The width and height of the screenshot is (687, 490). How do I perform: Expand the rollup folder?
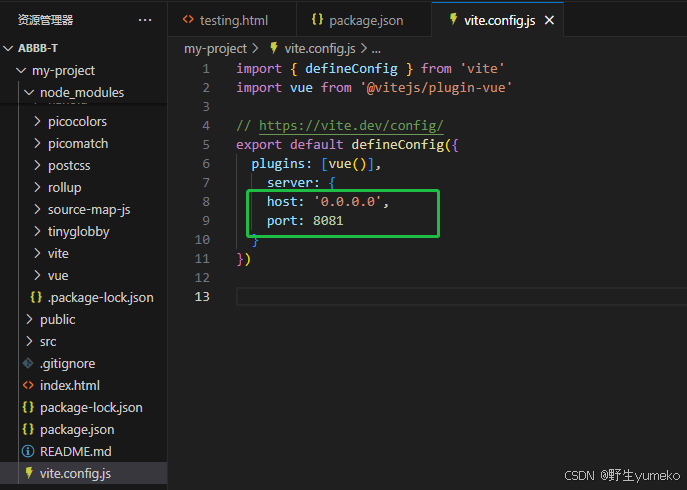tap(37, 187)
